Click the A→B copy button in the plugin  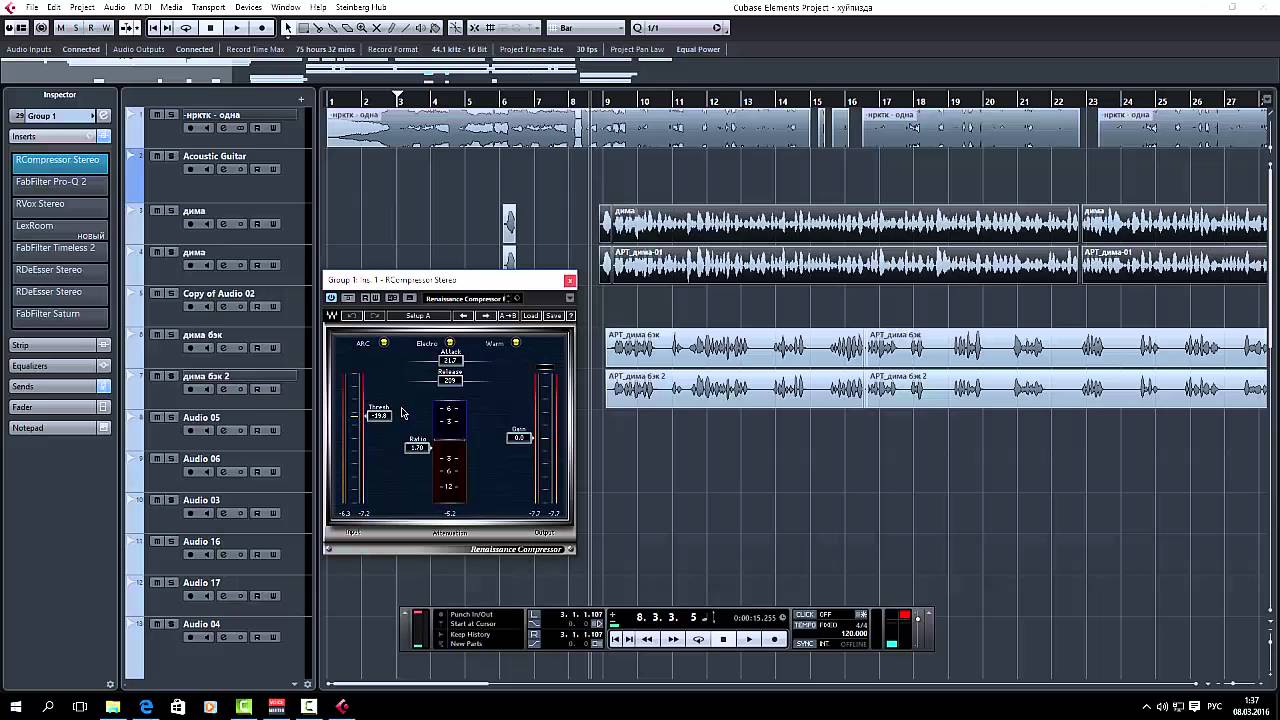click(x=508, y=316)
